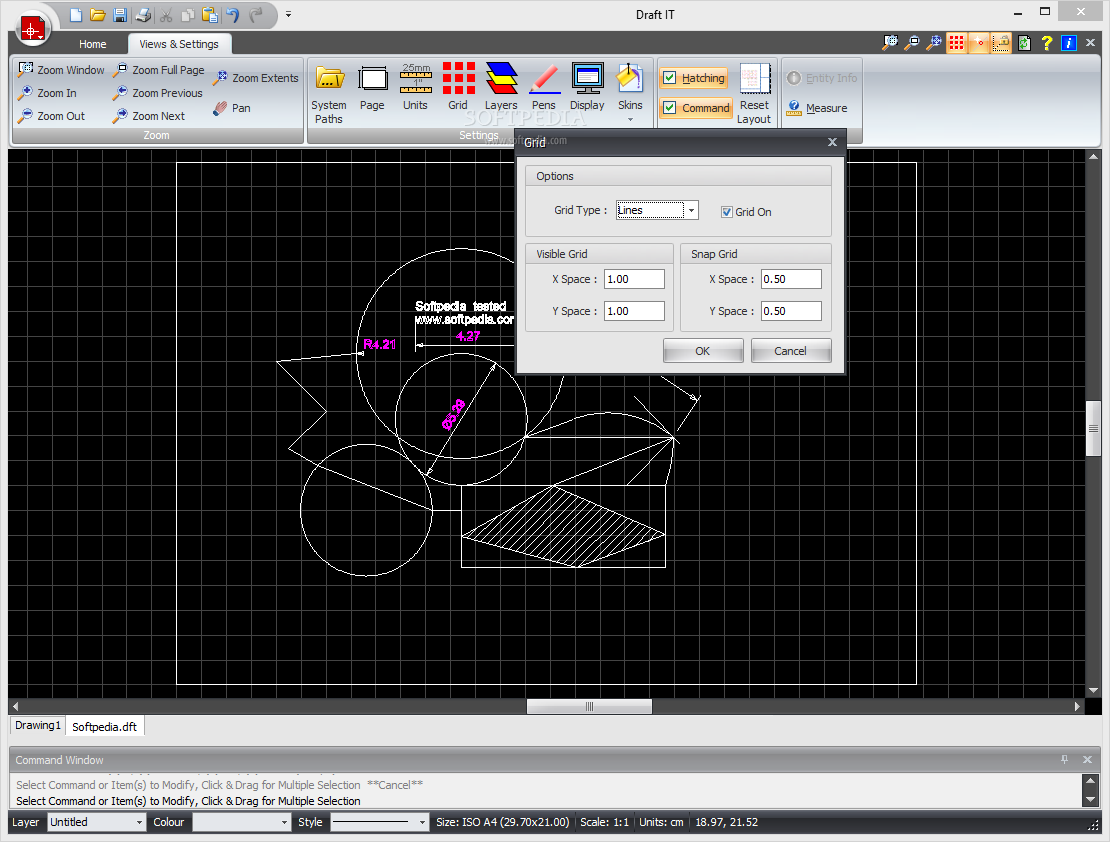1110x842 pixels.
Task: Open the Layer dropdown showing Untitled
Action: pyautogui.click(x=97, y=822)
